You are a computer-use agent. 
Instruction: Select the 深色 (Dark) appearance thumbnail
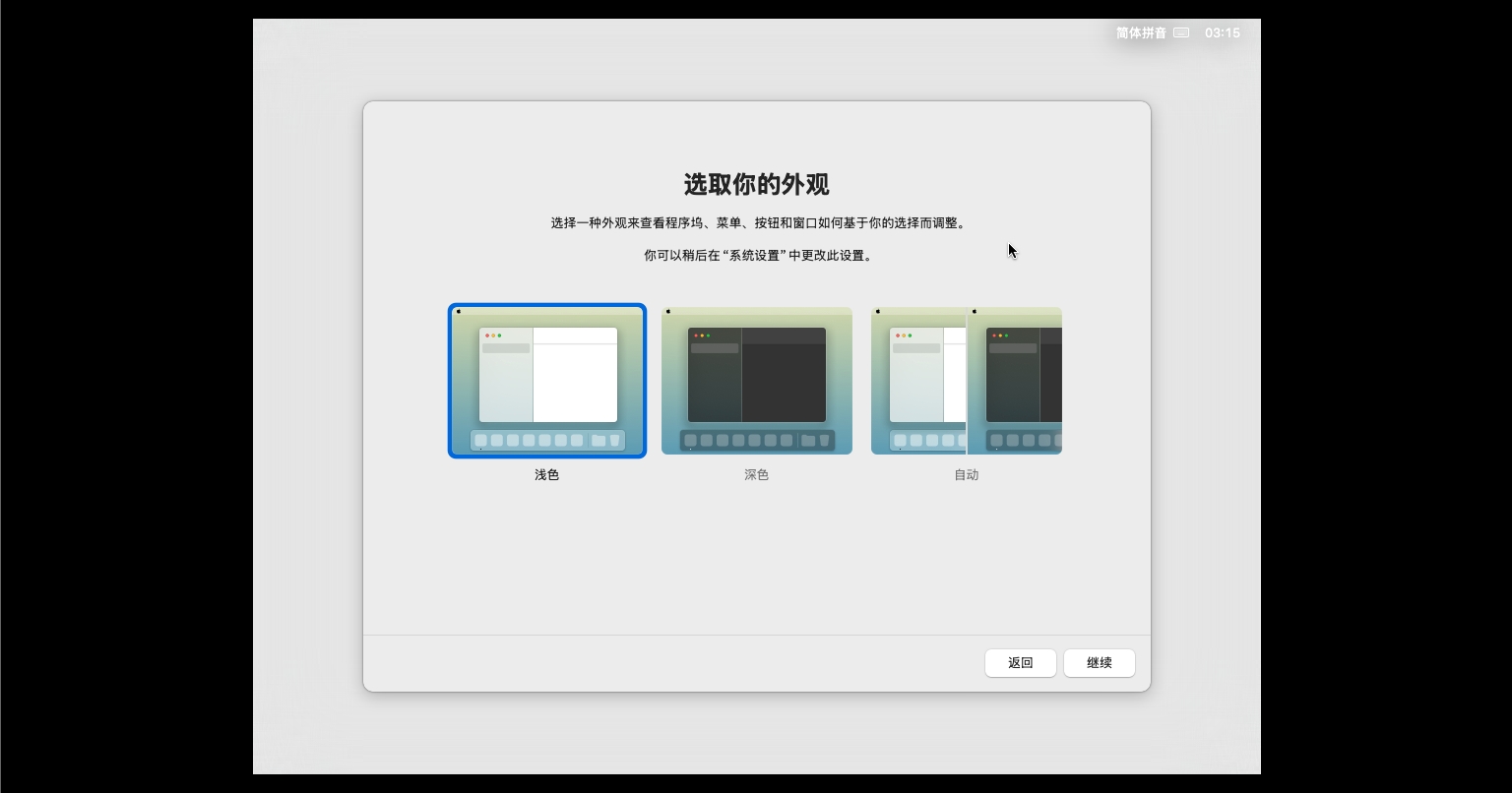click(x=757, y=381)
